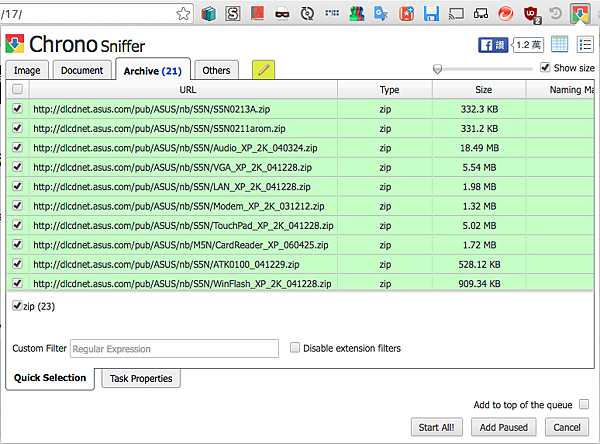Uncheck the S5N0213A.zip row checkbox
The height and width of the screenshot is (444, 600).
tap(17, 109)
